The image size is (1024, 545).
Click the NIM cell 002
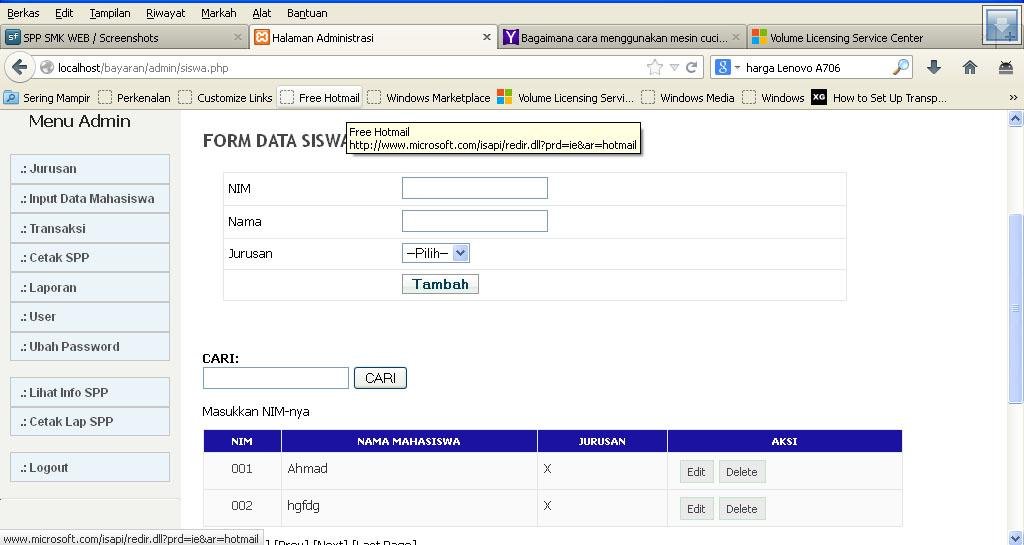tap(242, 506)
